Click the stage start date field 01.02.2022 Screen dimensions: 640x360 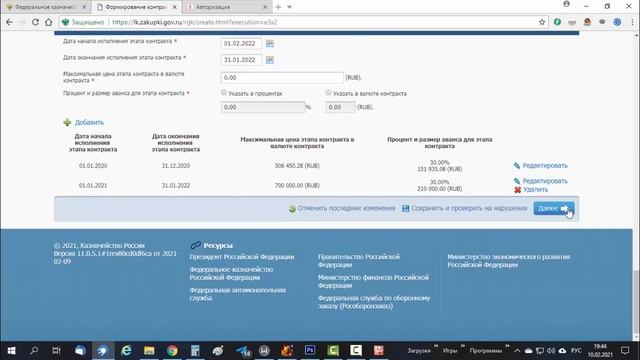241,43
